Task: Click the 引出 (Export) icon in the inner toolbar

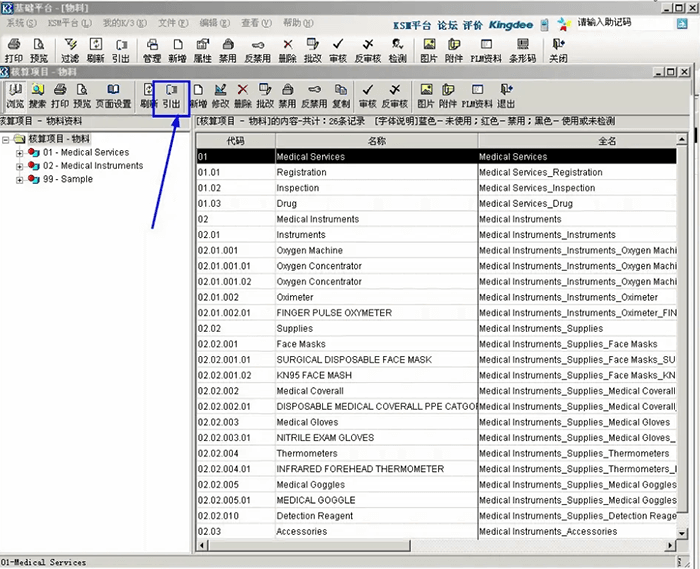Action: 170,95
